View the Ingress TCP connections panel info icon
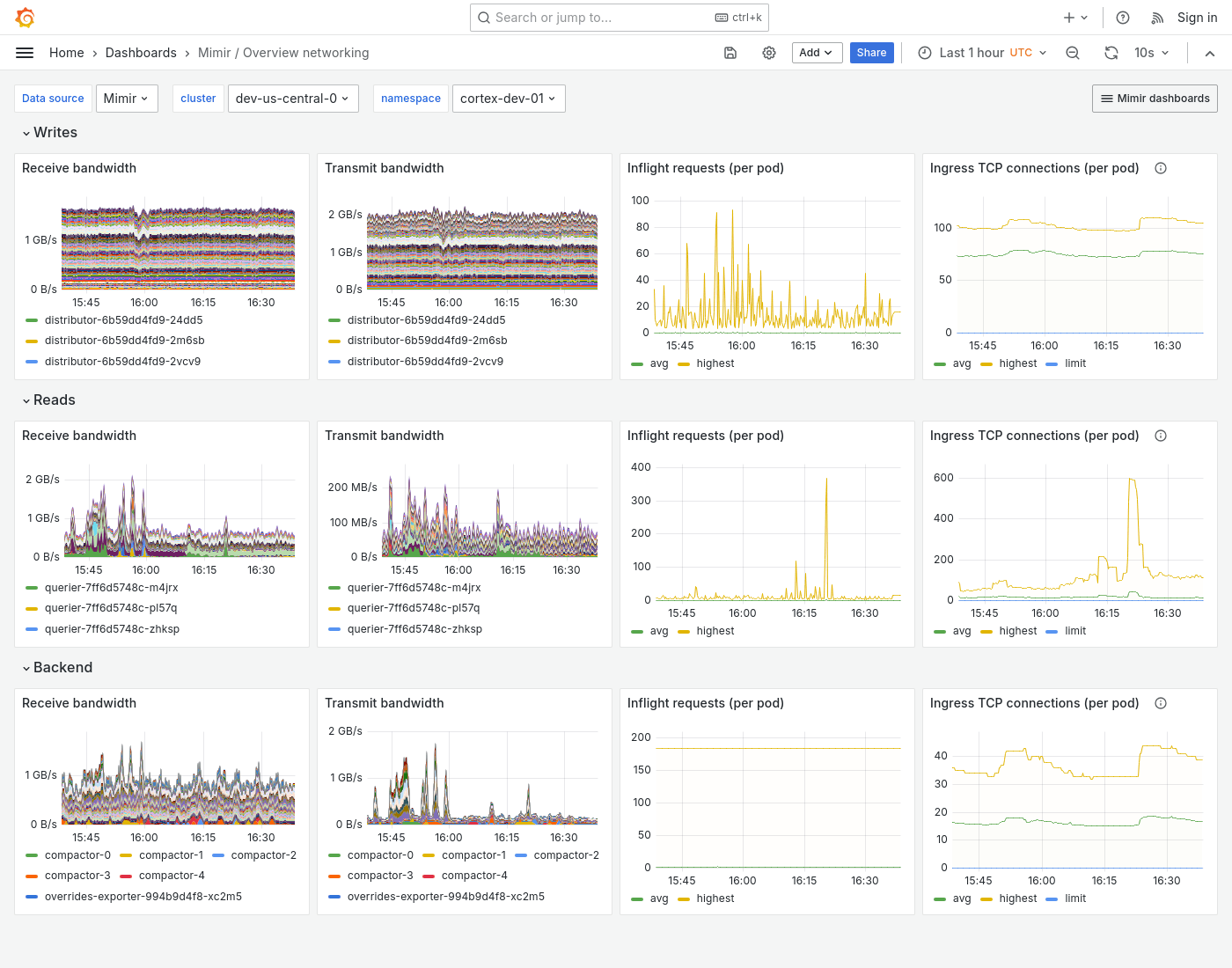Screen dimensions: 1232x968 pyautogui.click(x=1161, y=168)
